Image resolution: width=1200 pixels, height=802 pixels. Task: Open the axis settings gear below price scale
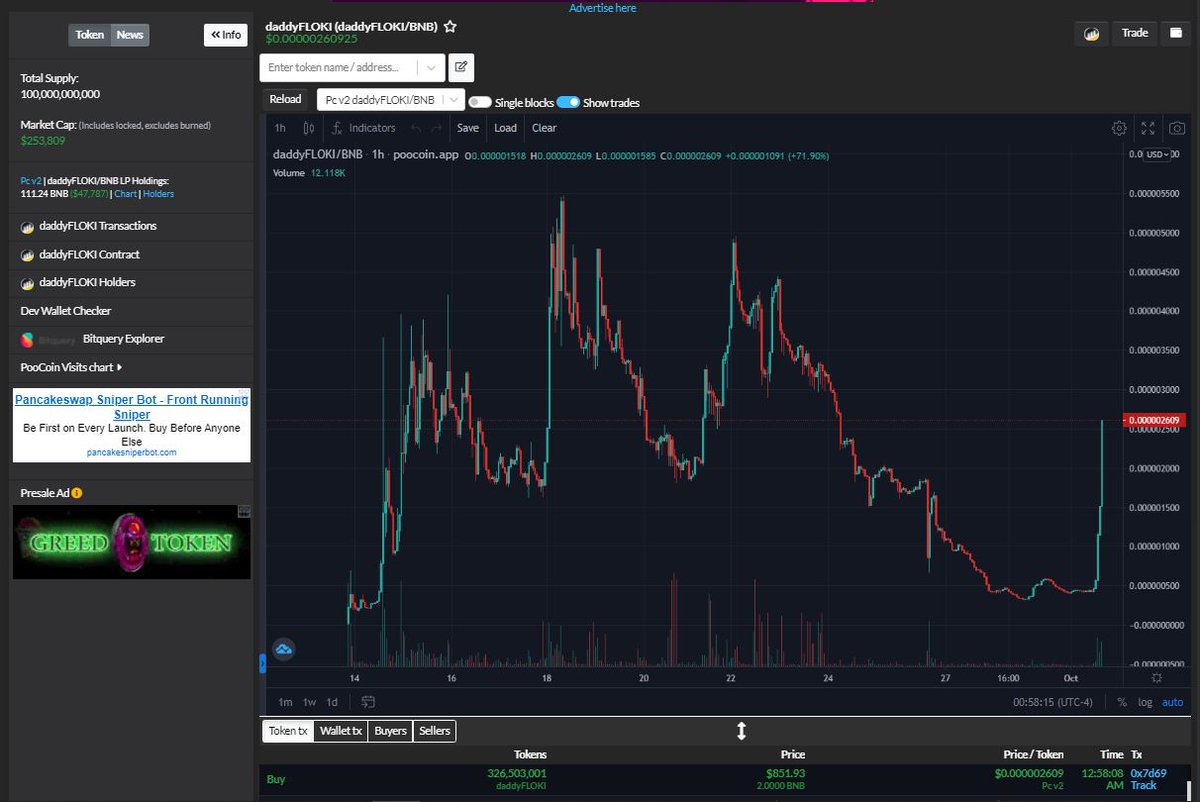pyautogui.click(x=1157, y=678)
